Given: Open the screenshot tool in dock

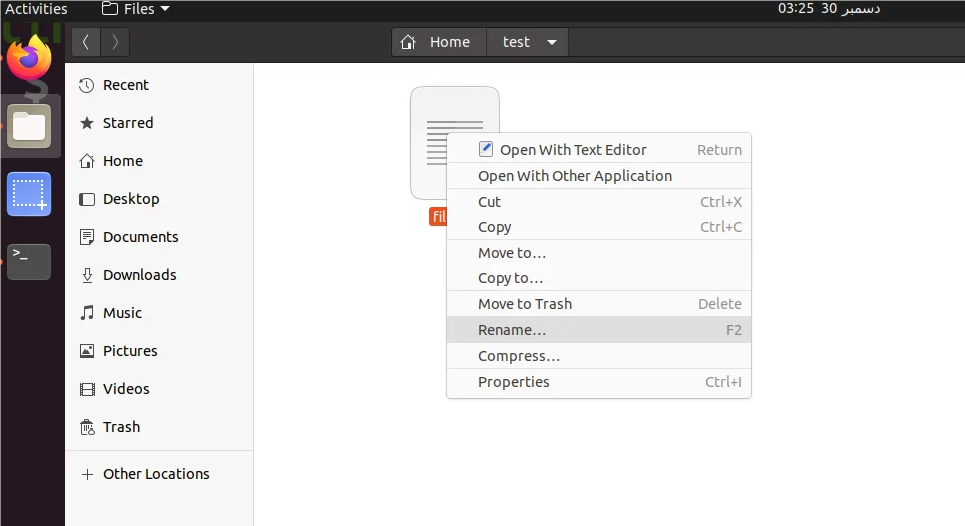Looking at the screenshot, I should [29, 194].
